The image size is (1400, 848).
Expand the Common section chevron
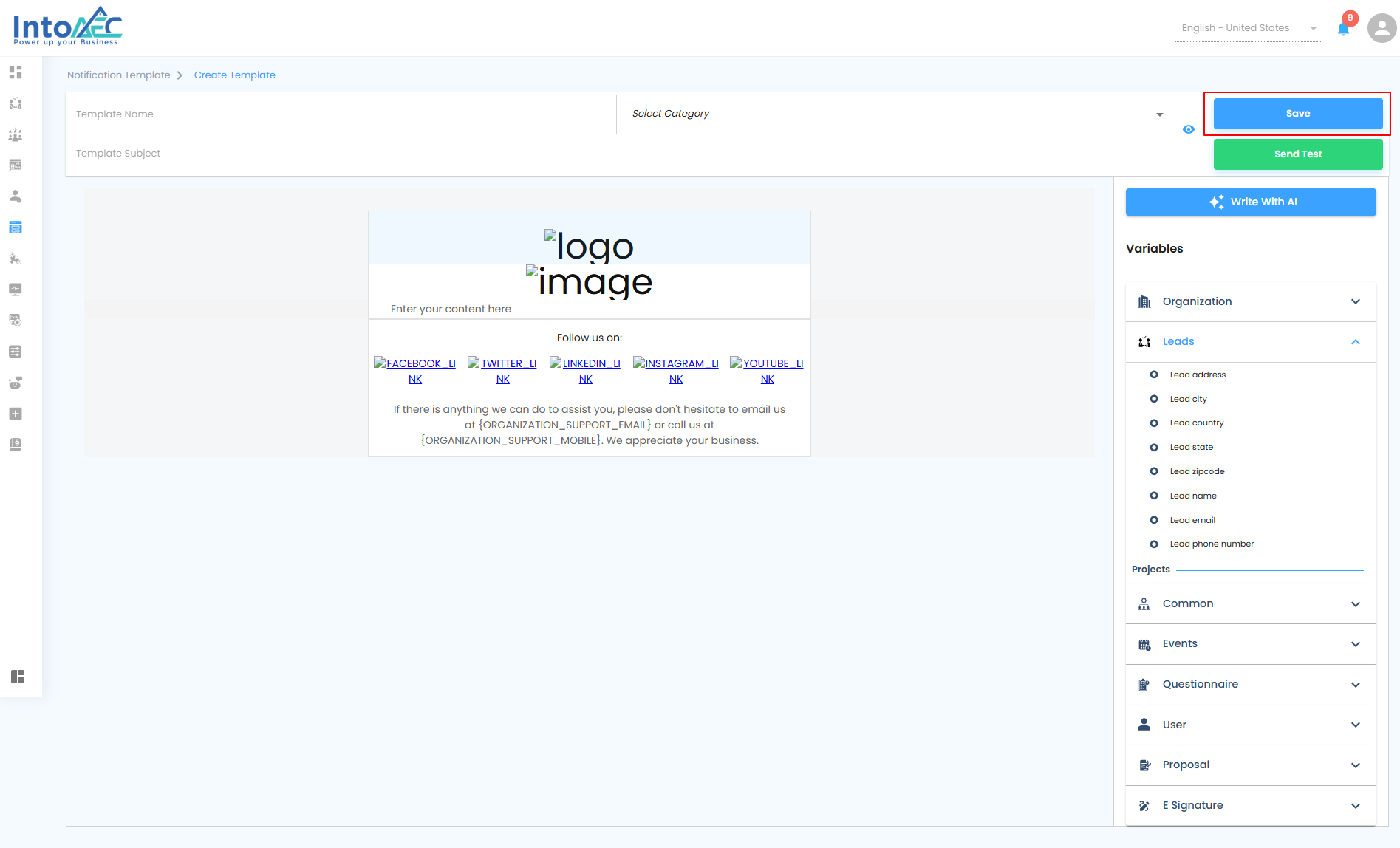1356,604
